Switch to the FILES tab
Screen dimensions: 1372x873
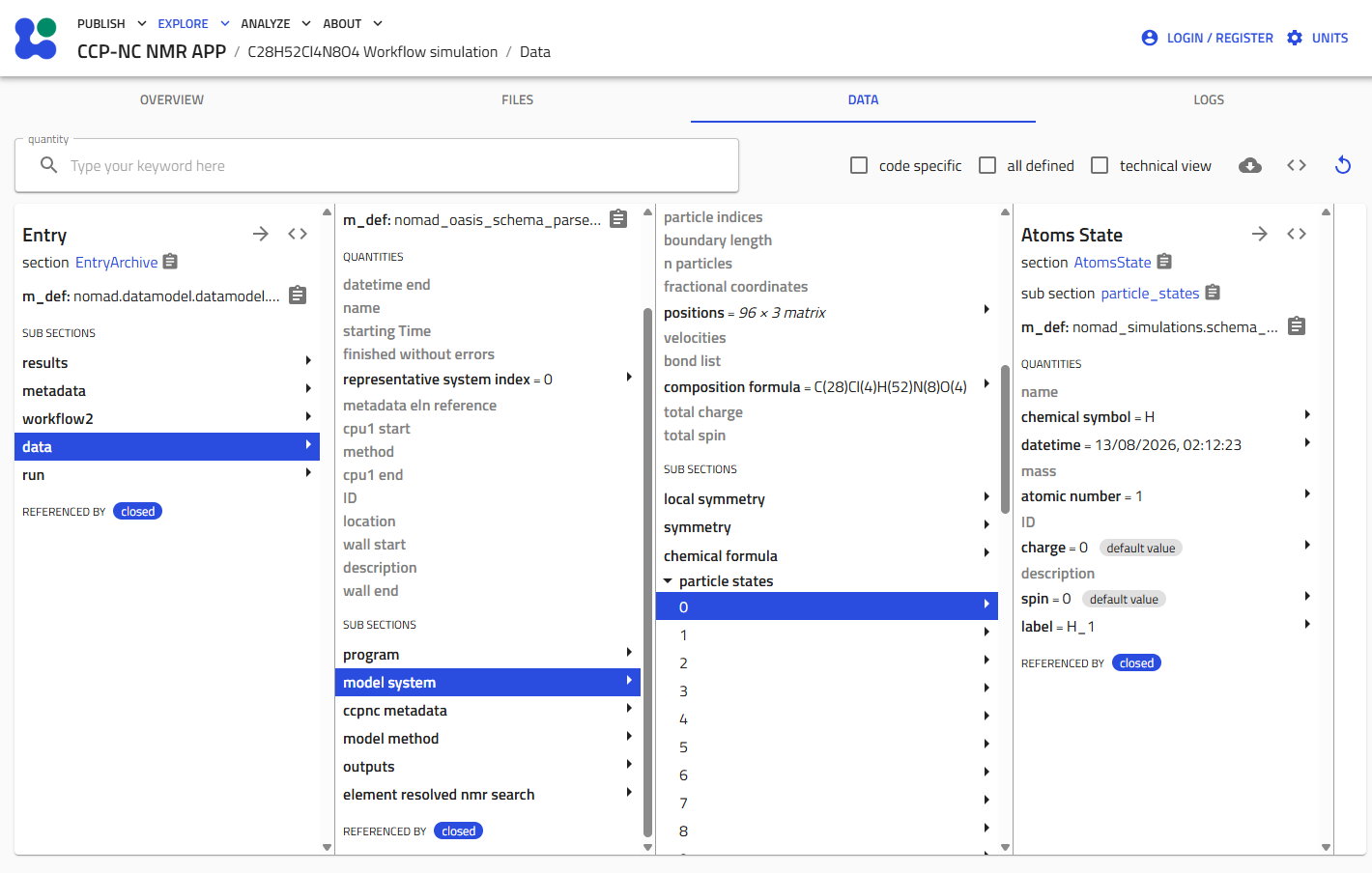click(x=518, y=99)
